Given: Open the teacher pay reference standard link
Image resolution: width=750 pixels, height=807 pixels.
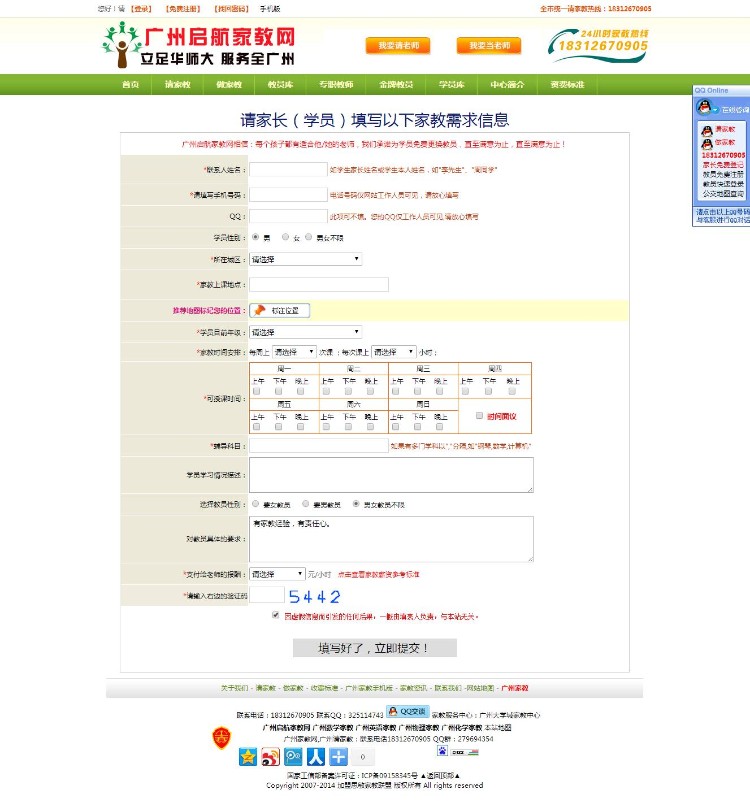Looking at the screenshot, I should [378, 574].
